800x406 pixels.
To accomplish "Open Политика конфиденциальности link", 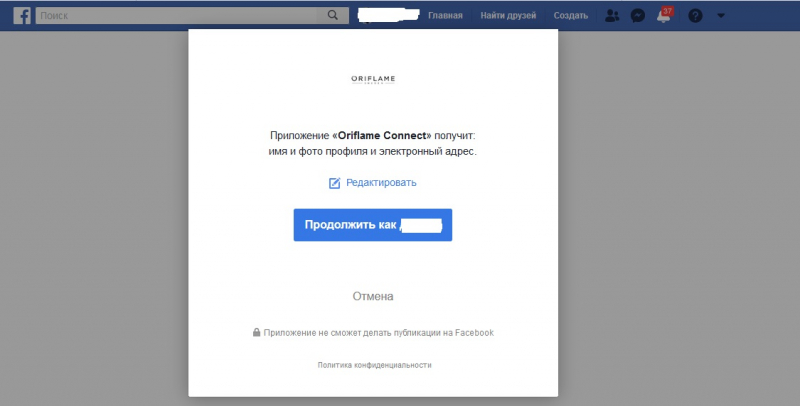I will point(374,365).
